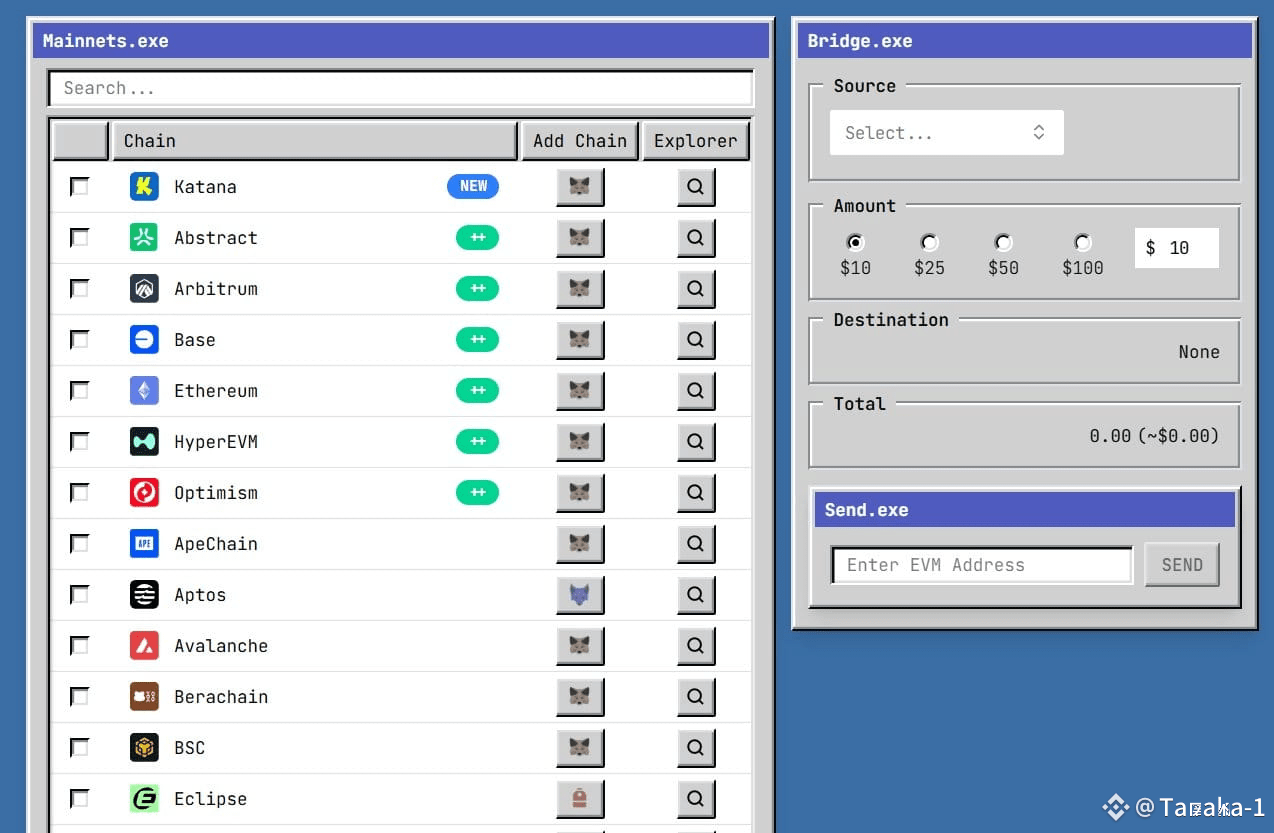Check the HyperEVM chain checkbox
This screenshot has width=1274, height=833.
pyautogui.click(x=79, y=442)
